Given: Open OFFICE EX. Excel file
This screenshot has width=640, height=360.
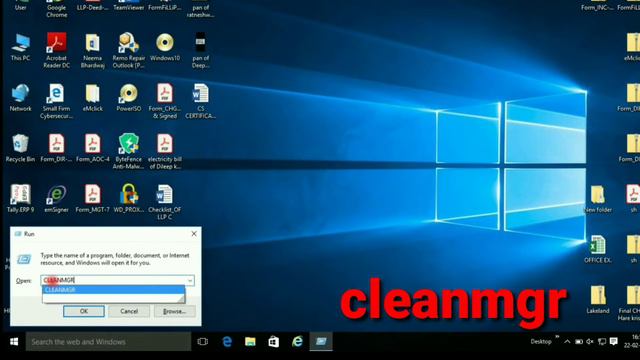Looking at the screenshot, I should 598,249.
